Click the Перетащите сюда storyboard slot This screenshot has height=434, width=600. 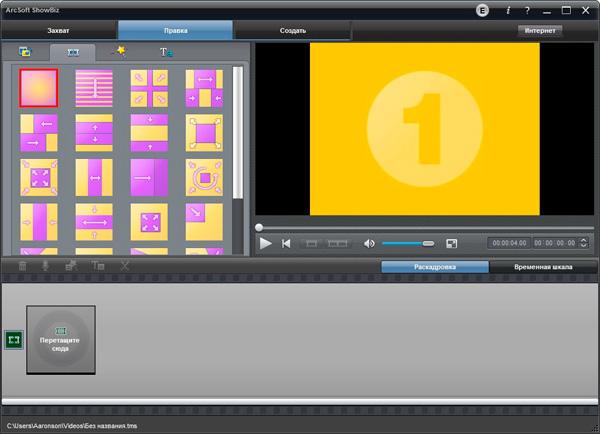pyautogui.click(x=61, y=340)
